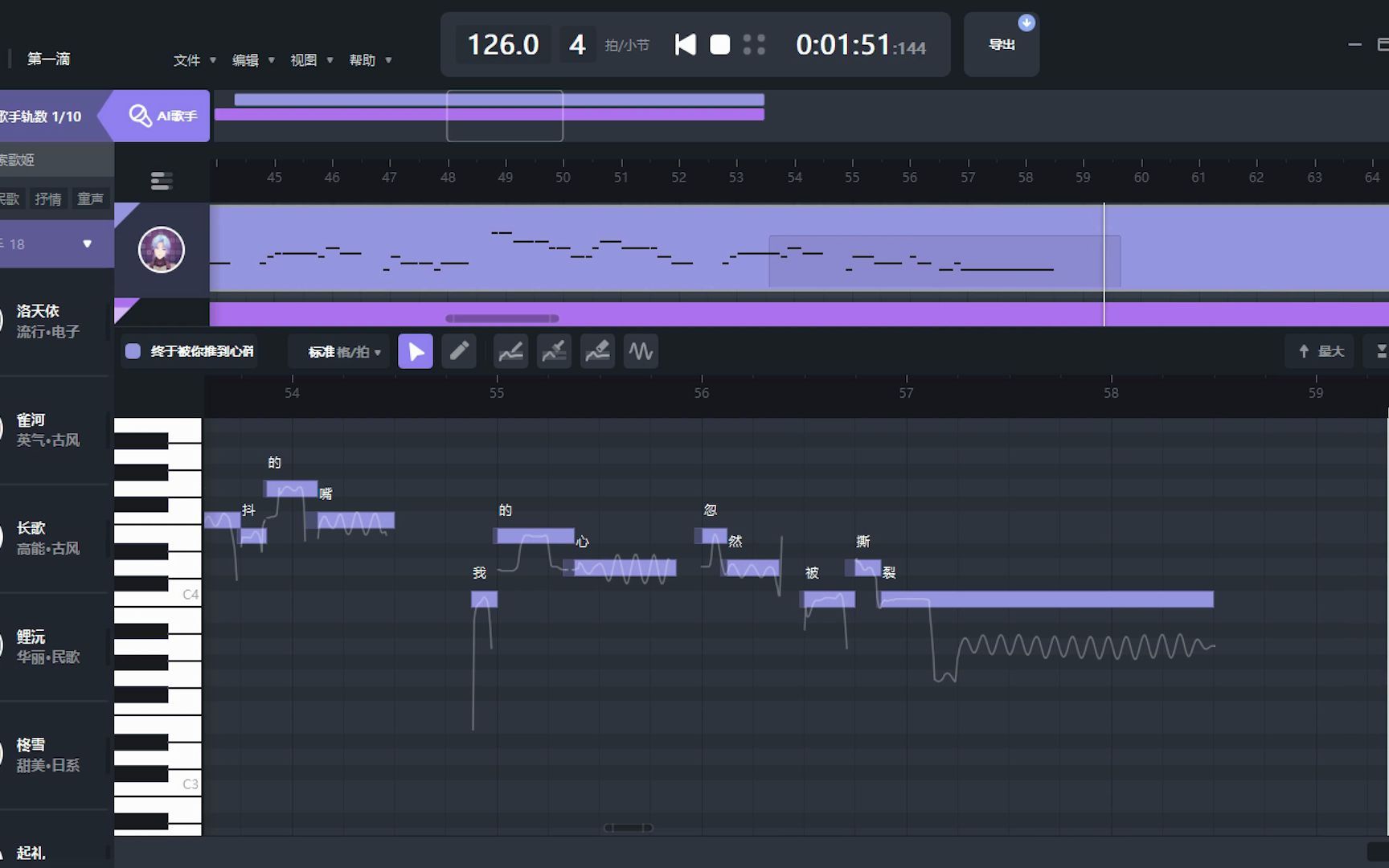
Task: Open the 帮助 menu
Action: point(371,60)
